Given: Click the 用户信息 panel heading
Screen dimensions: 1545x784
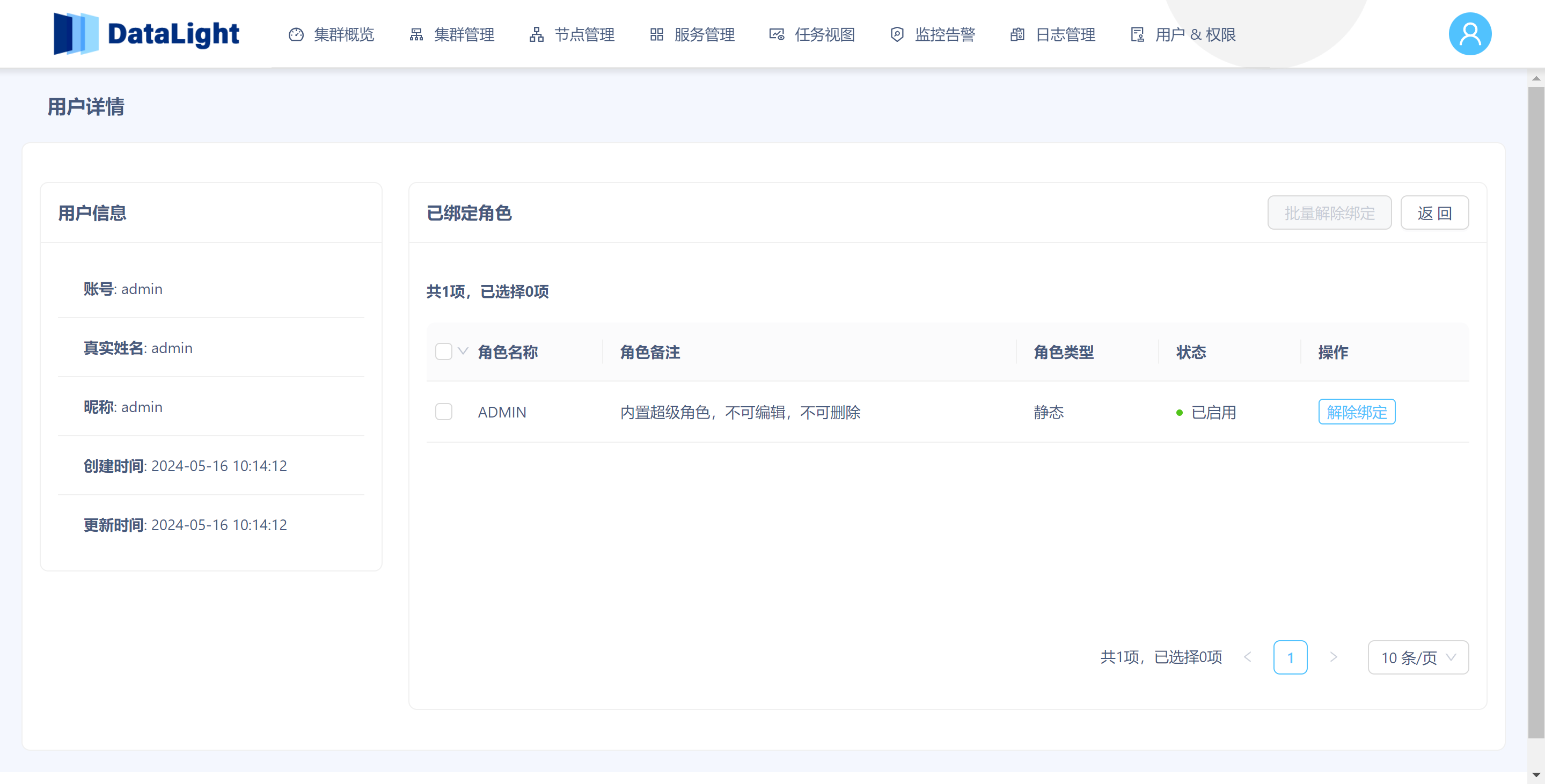Looking at the screenshot, I should 92,213.
